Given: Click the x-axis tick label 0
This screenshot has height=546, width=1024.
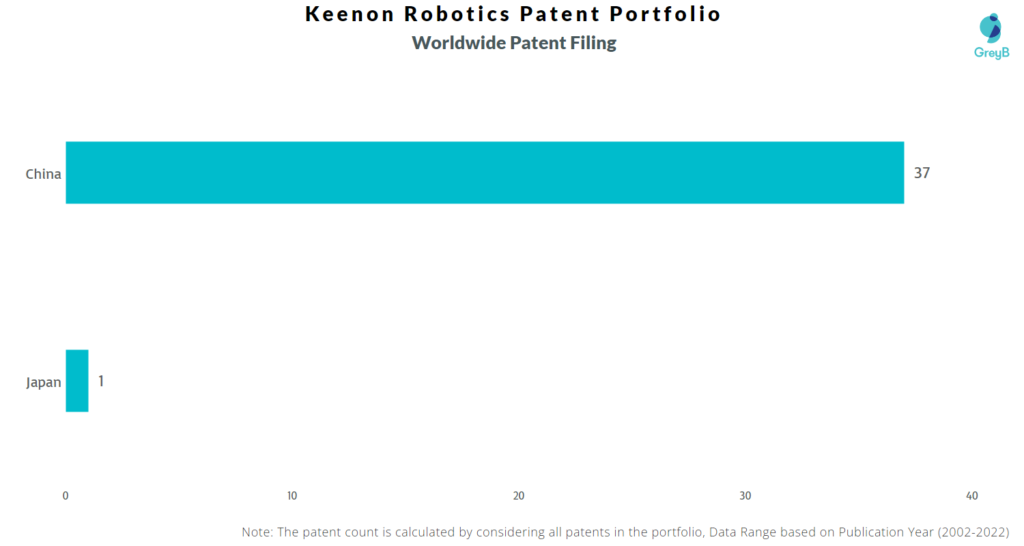Looking at the screenshot, I should click(x=65, y=496).
